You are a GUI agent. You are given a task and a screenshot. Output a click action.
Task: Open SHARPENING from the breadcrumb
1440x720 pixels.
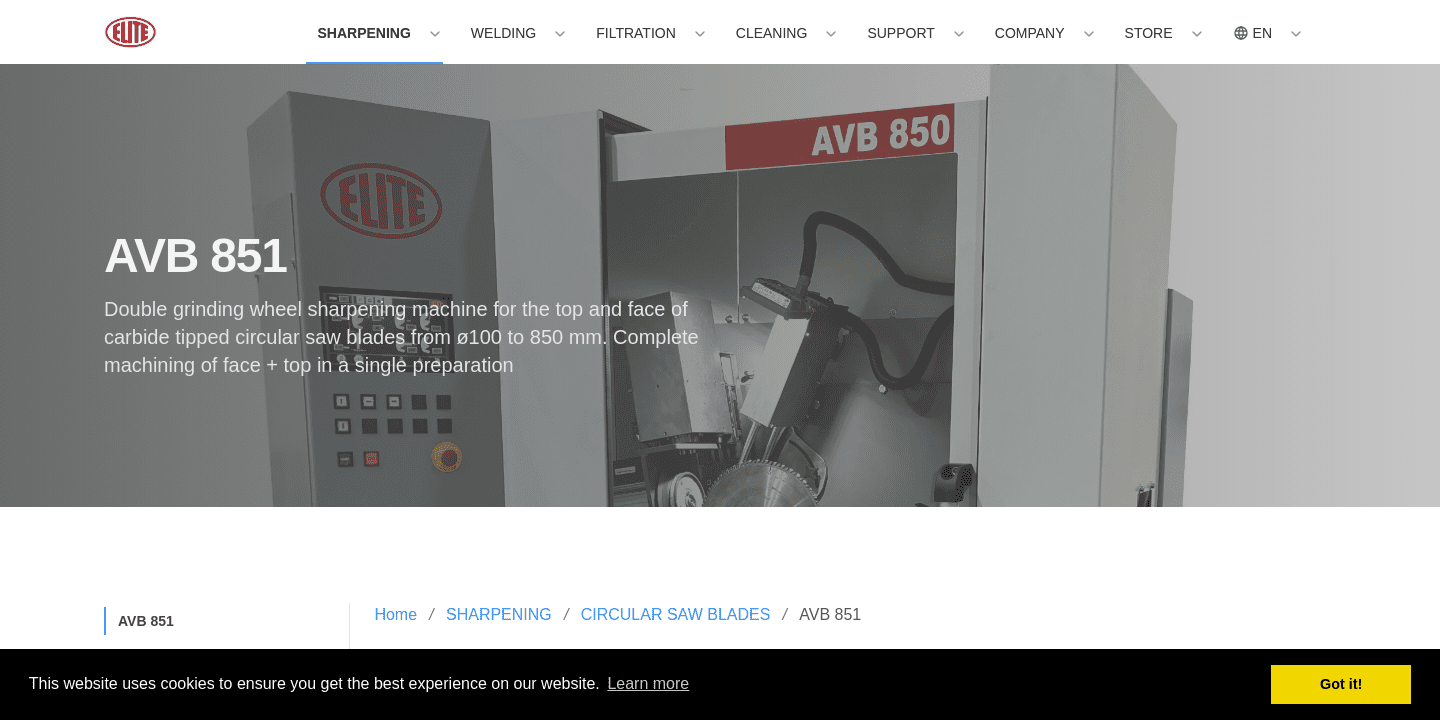pos(499,614)
